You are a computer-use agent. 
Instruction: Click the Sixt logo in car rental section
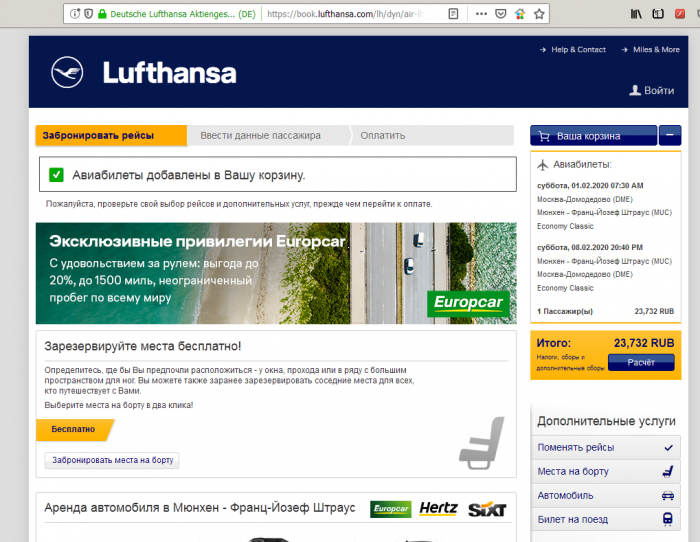click(x=487, y=509)
